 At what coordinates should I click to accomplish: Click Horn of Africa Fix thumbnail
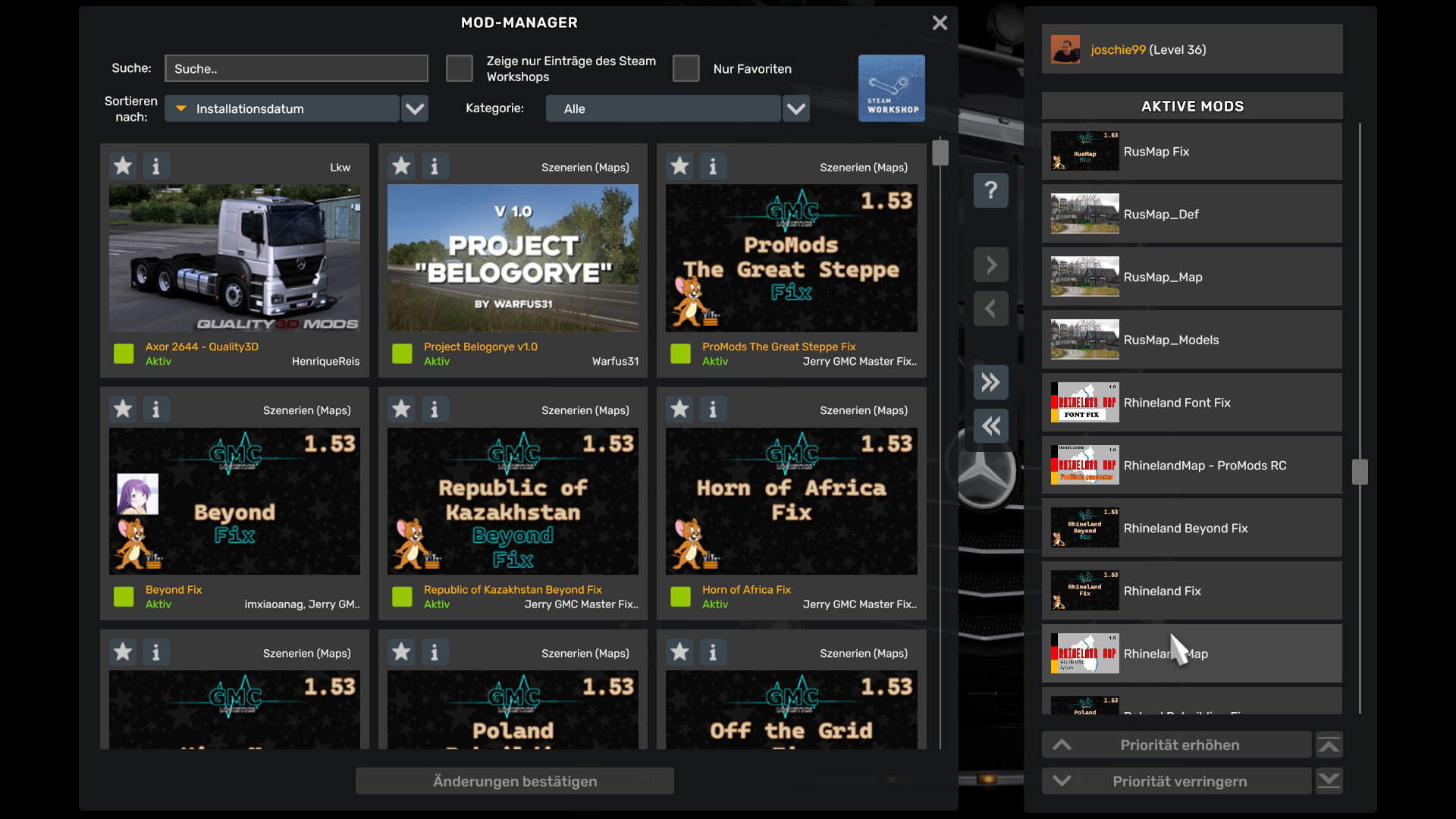pos(791,501)
